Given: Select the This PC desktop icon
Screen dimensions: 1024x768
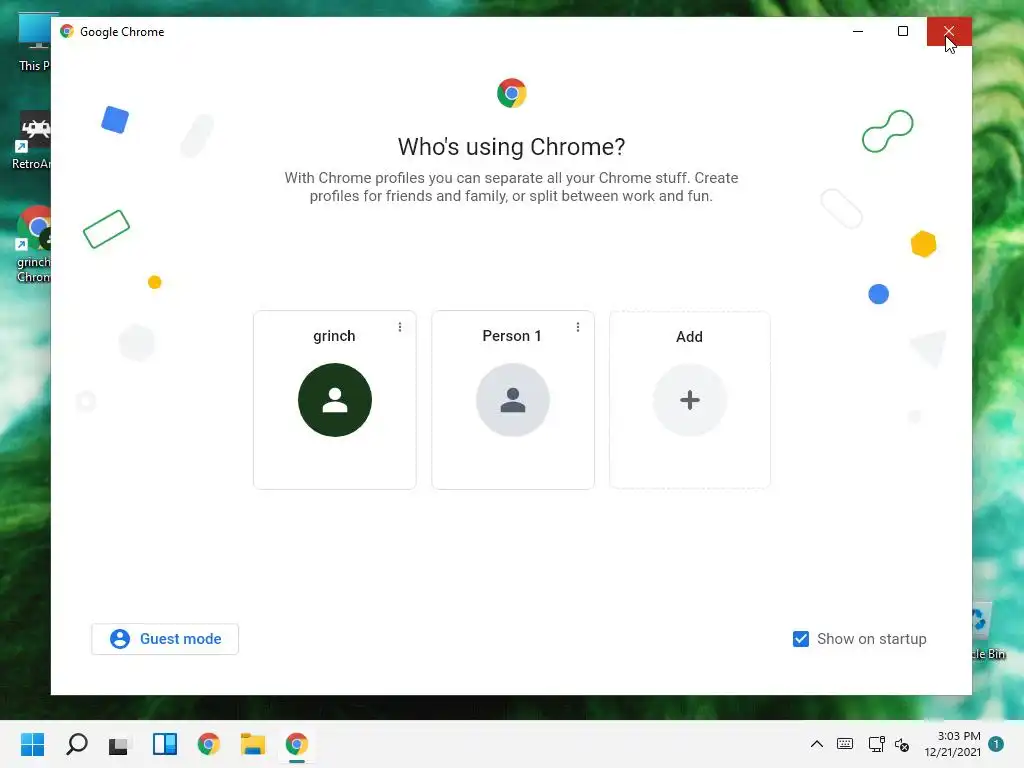Looking at the screenshot, I should point(33,43).
